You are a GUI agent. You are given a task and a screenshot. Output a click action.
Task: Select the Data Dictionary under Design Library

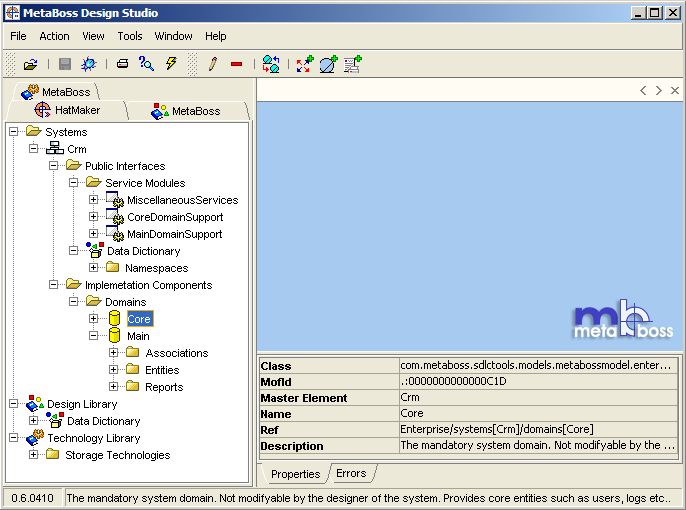coord(103,421)
